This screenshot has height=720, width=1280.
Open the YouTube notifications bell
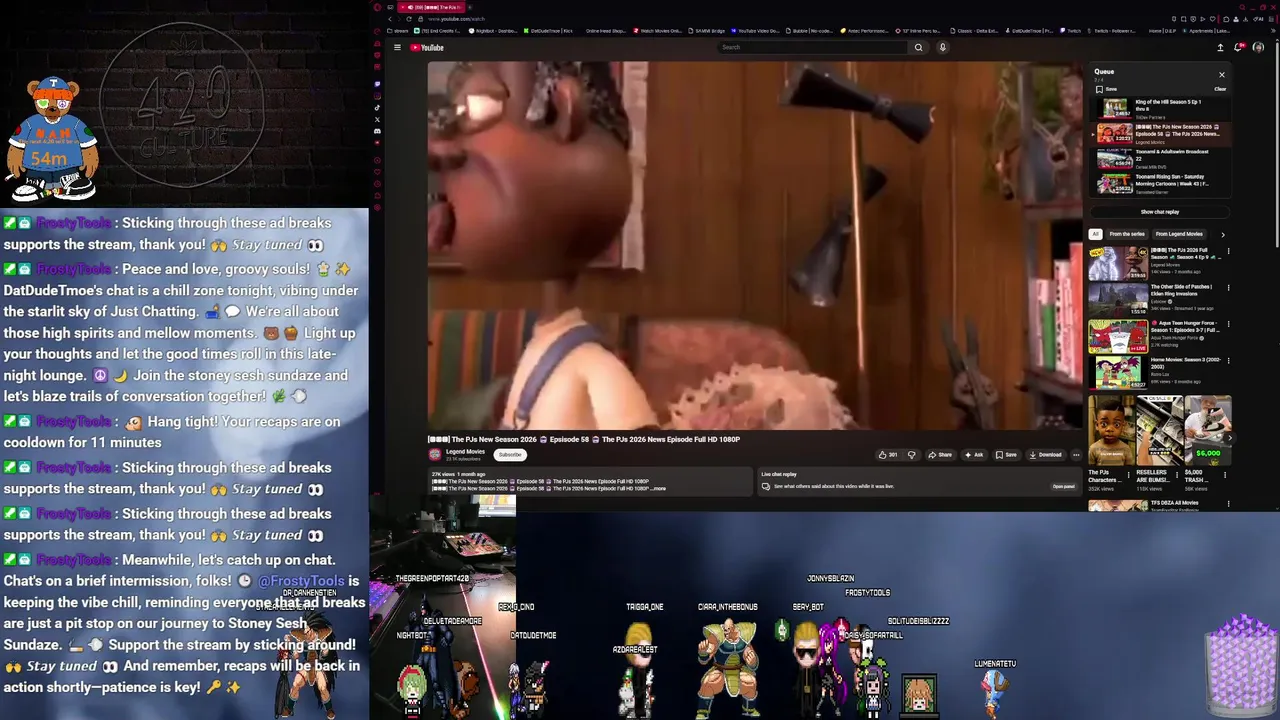pyautogui.click(x=1239, y=47)
